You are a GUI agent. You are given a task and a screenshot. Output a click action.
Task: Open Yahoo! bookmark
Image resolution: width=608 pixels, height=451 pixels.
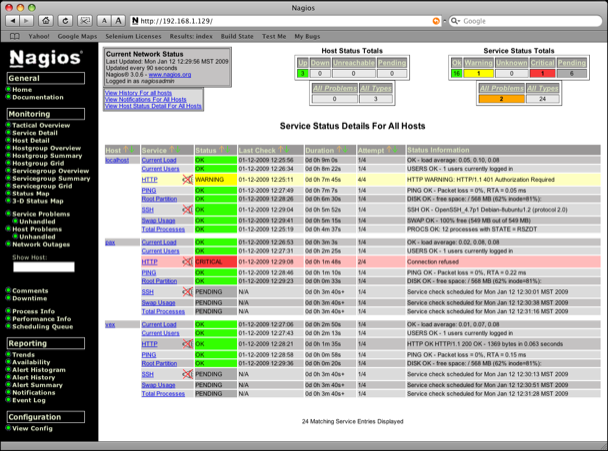coord(39,36)
